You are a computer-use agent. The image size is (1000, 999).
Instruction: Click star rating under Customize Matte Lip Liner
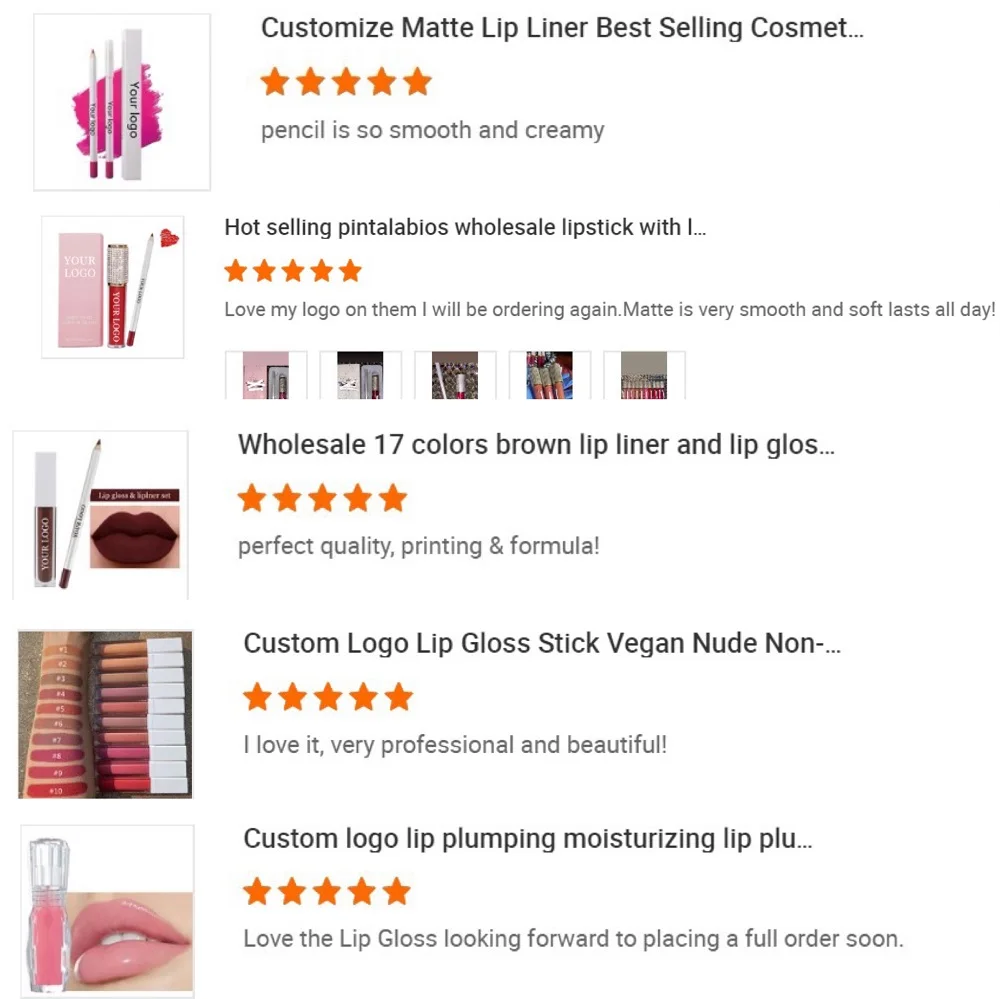click(x=346, y=82)
